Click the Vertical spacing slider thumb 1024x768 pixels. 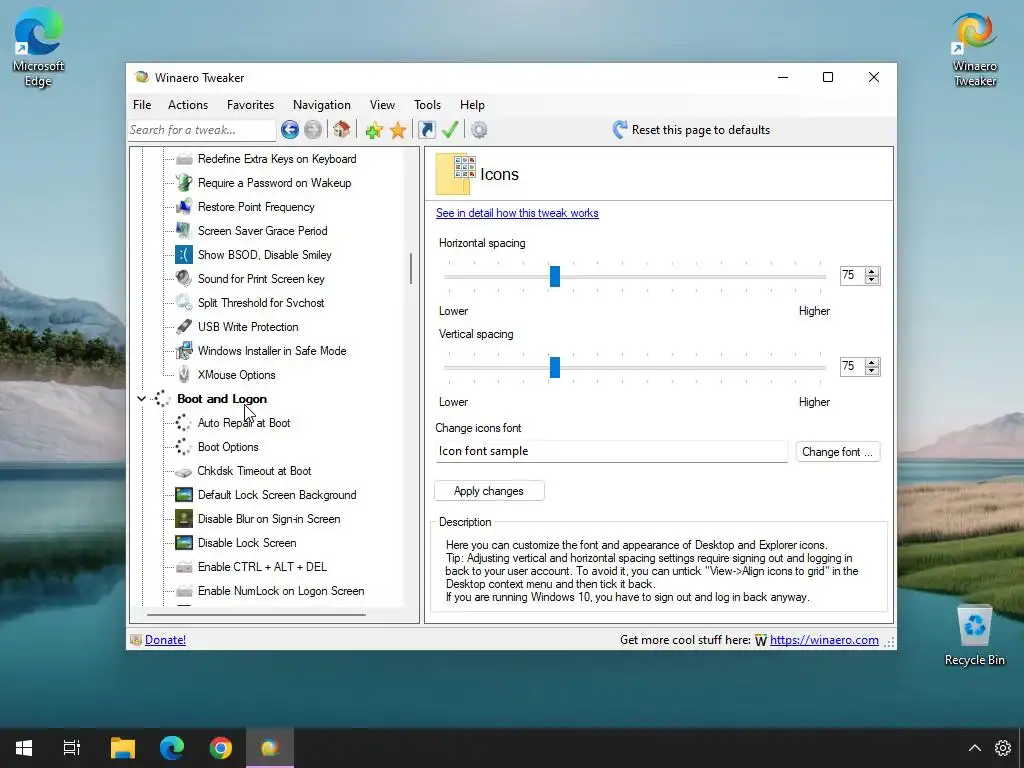554,367
